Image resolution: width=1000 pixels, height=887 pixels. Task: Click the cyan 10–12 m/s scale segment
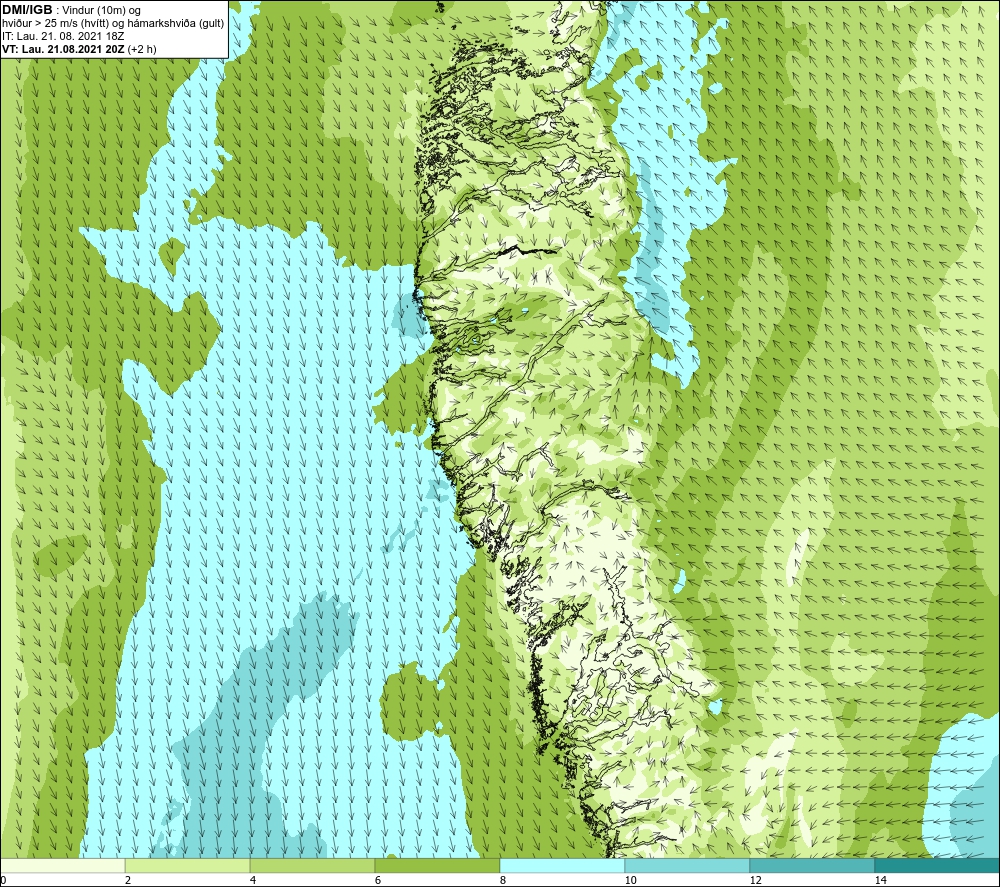688,866
